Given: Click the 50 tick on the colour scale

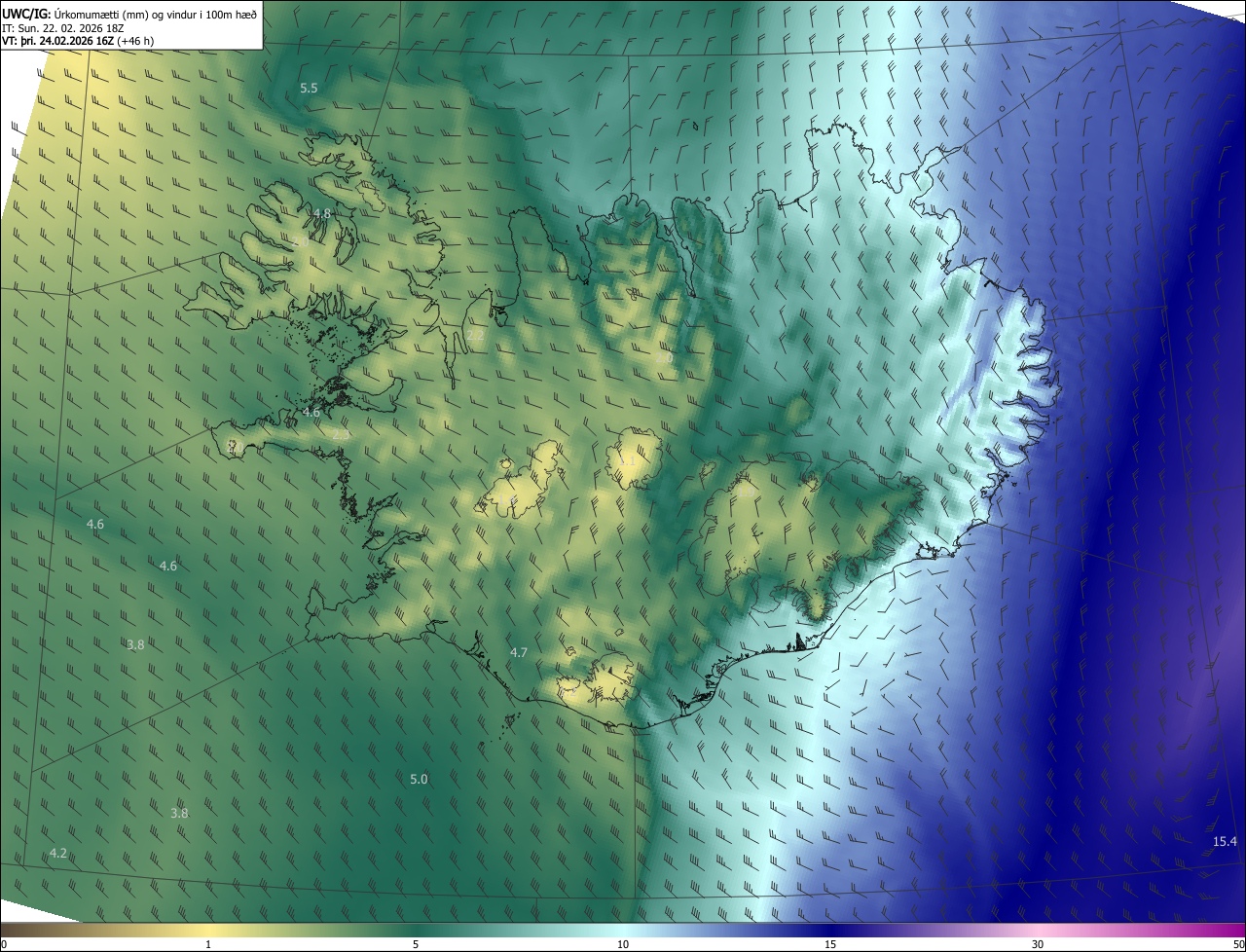Looking at the screenshot, I should (1238, 945).
